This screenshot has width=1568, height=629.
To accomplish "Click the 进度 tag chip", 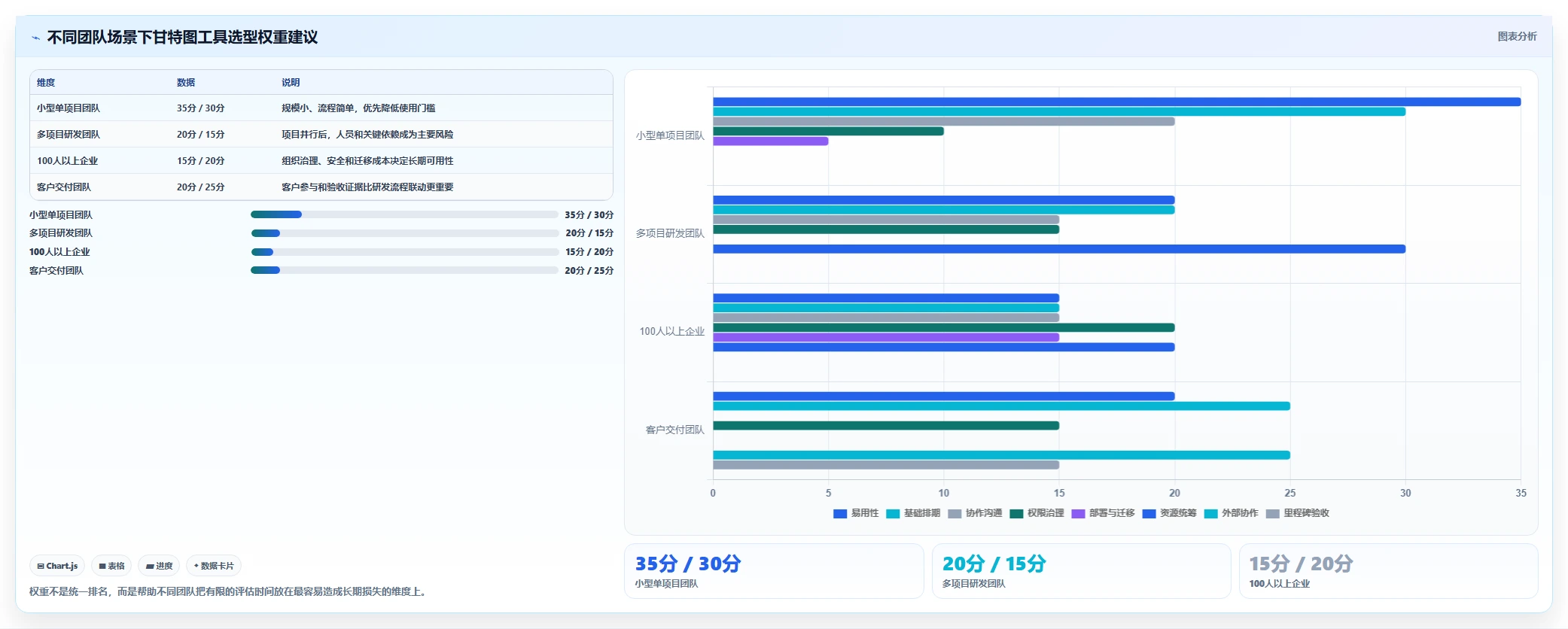I will (159, 566).
